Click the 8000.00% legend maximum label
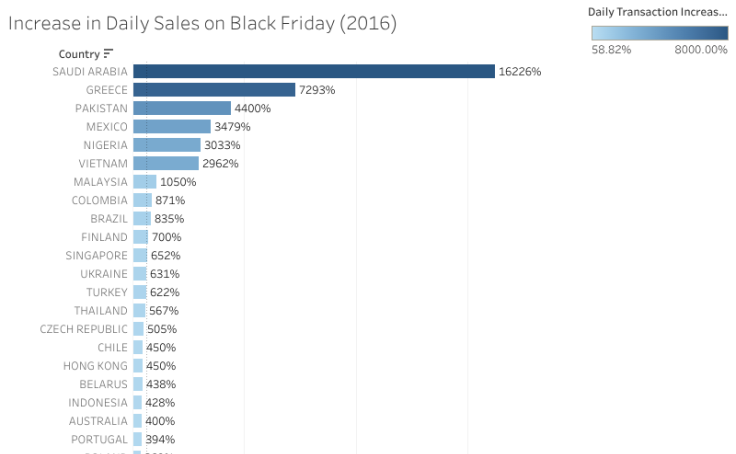 click(x=700, y=49)
